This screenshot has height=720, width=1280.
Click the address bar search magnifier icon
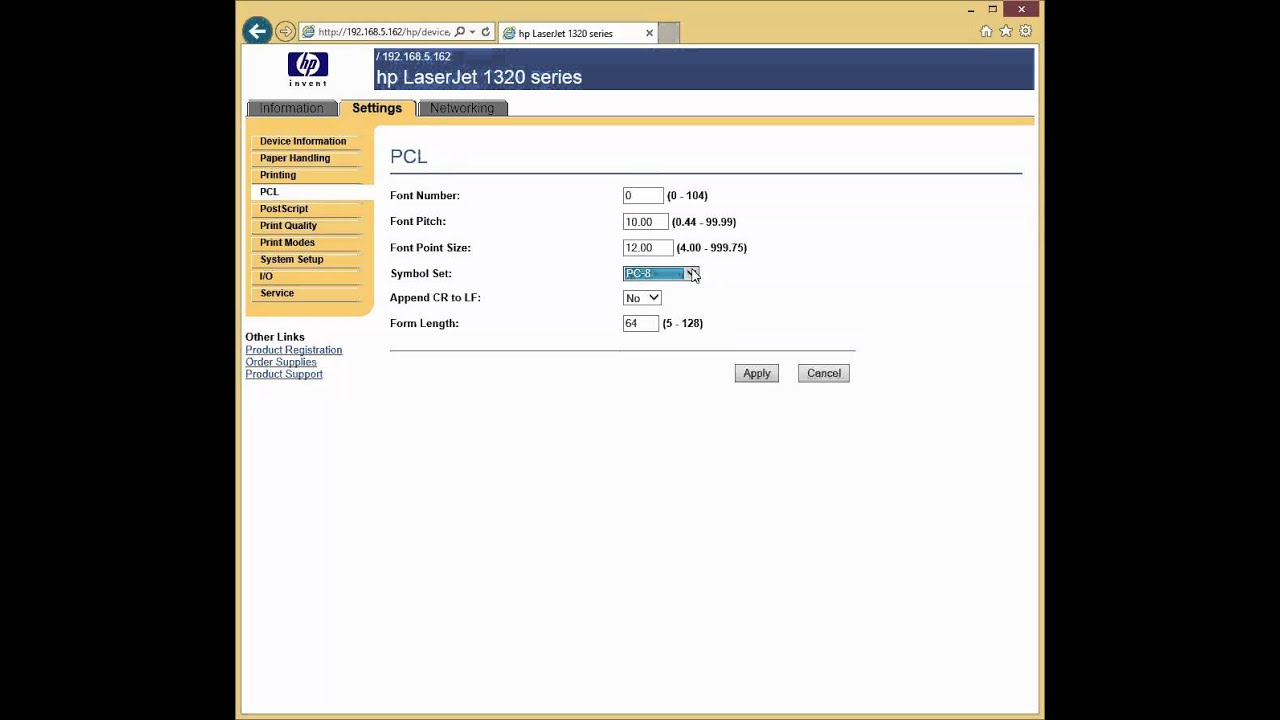(460, 32)
